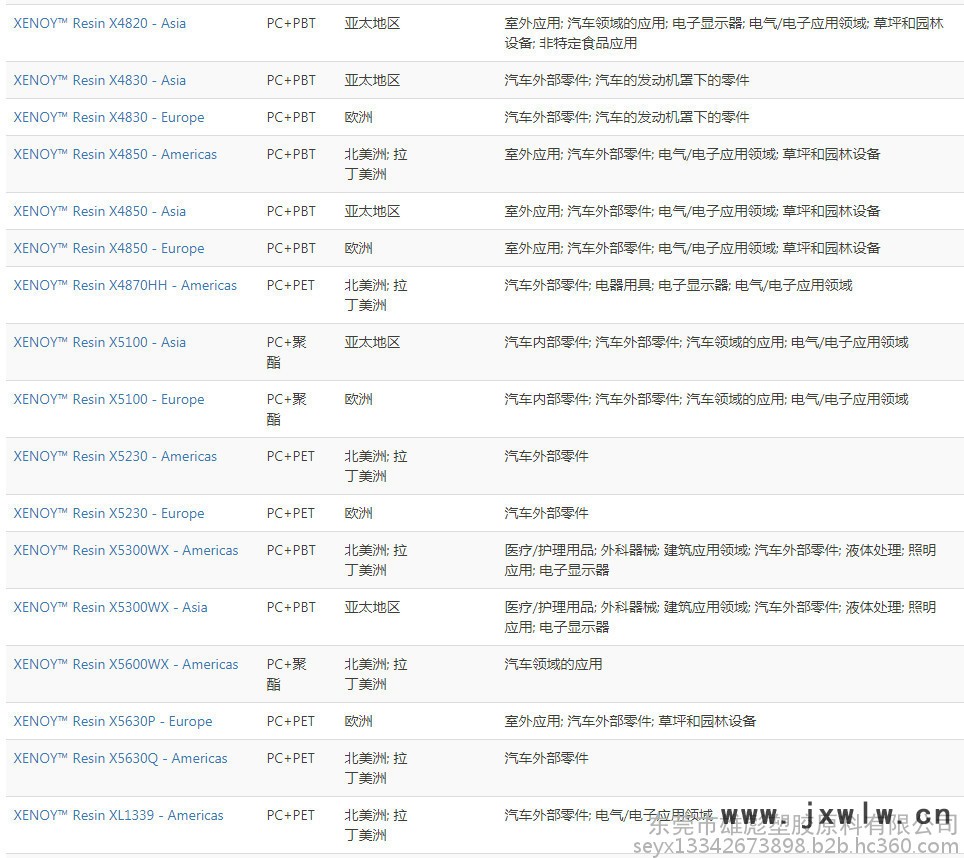The image size is (964, 858).
Task: Open XENOY Resin X4820 - Asia link
Action: coord(99,23)
